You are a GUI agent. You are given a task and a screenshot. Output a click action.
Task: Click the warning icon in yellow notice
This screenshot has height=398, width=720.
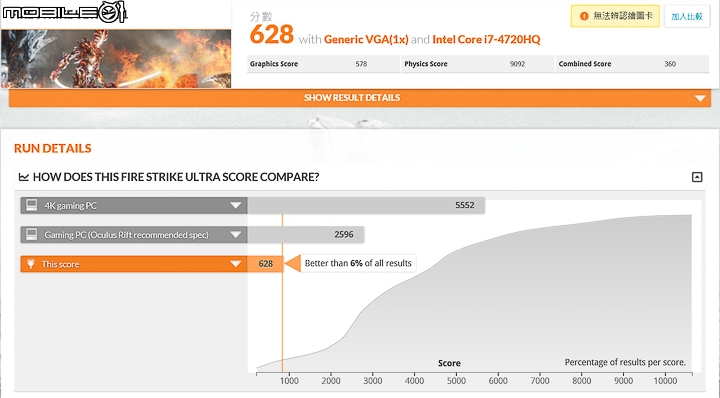[584, 17]
